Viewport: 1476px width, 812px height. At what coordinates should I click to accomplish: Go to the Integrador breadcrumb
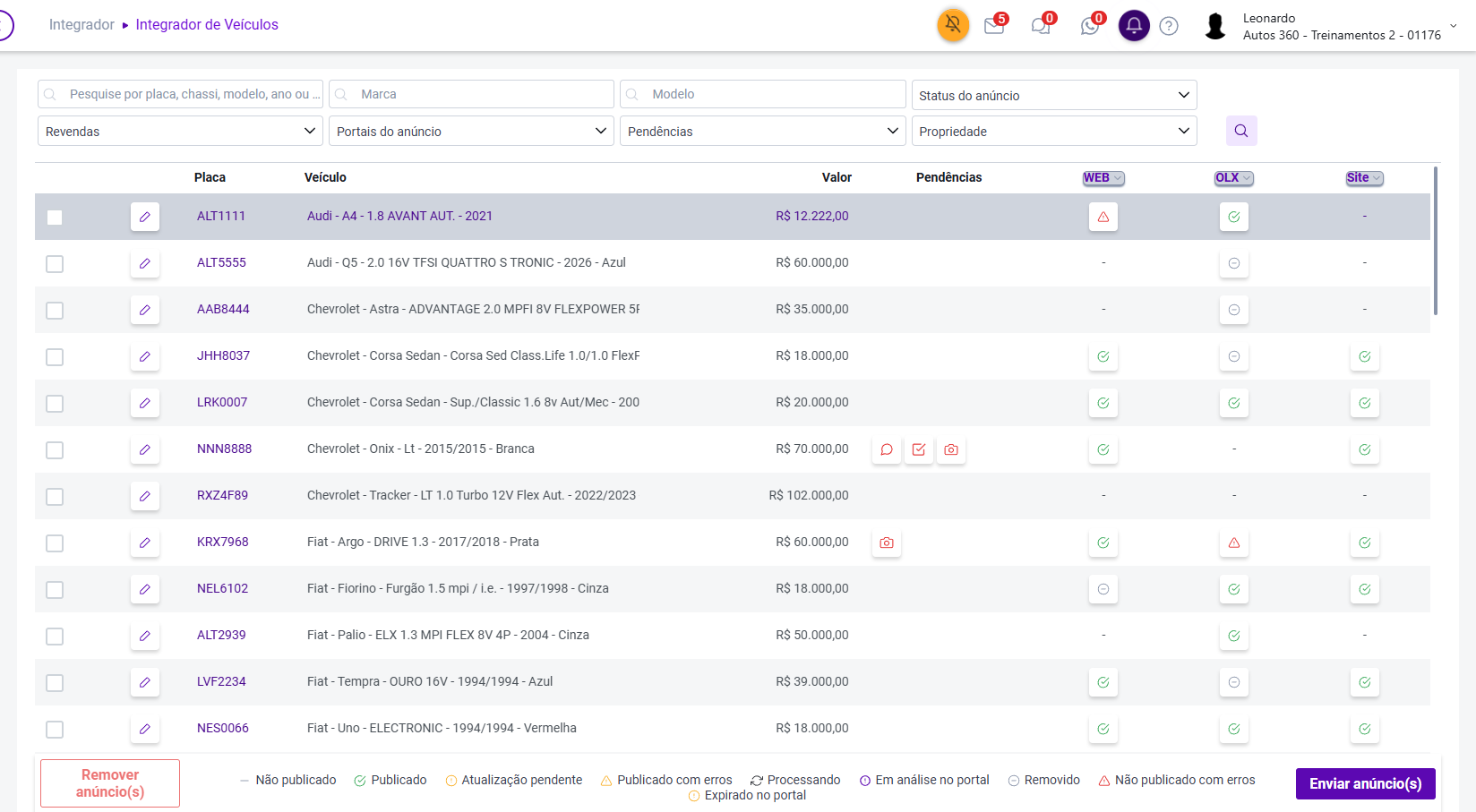tap(82, 25)
